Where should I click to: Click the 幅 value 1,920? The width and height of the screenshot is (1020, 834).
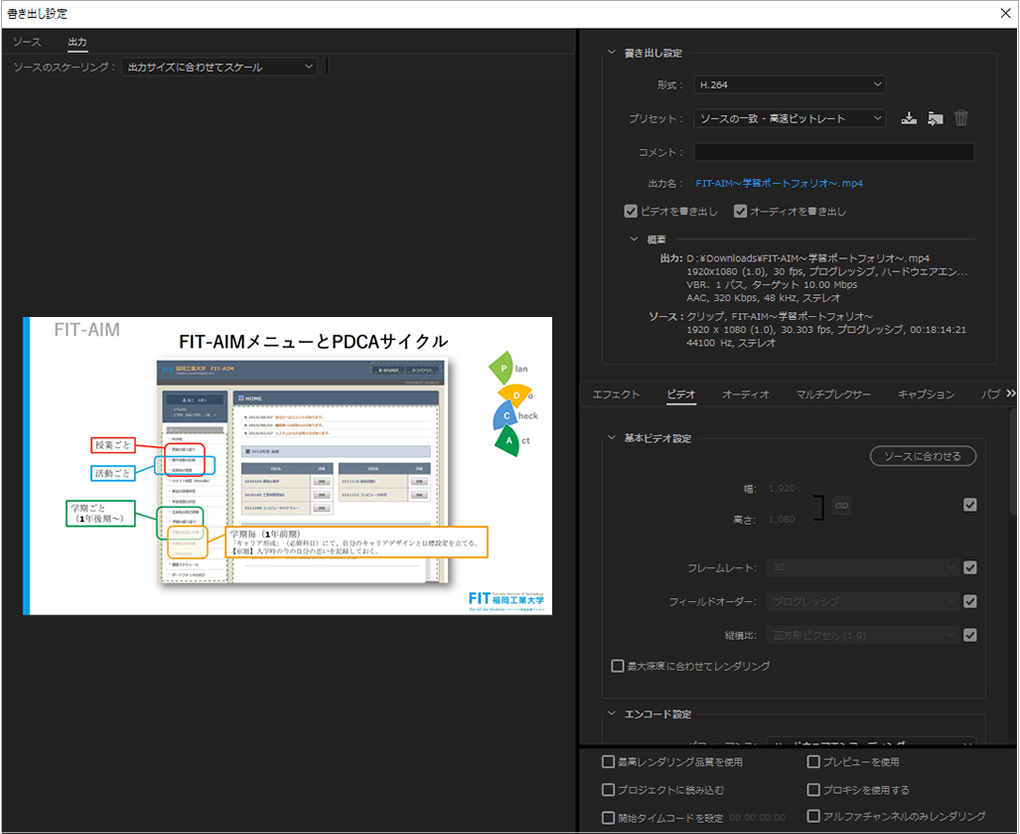click(781, 489)
